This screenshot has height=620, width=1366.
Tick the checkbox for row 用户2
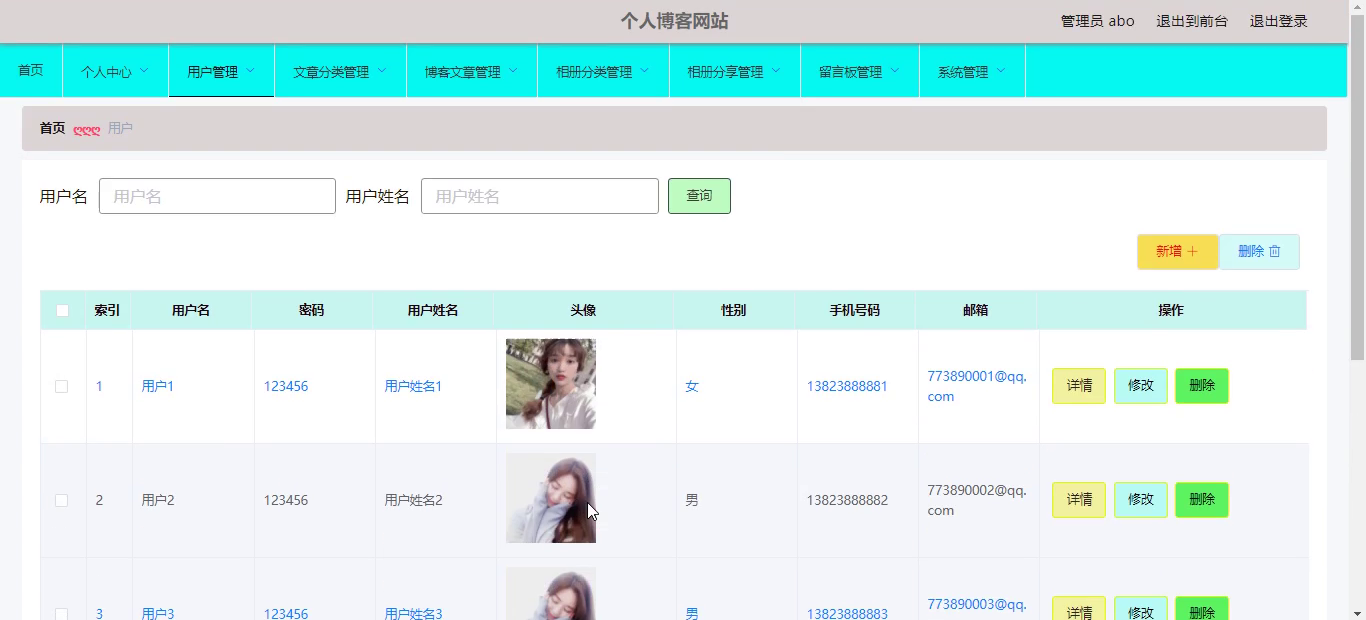coord(61,500)
